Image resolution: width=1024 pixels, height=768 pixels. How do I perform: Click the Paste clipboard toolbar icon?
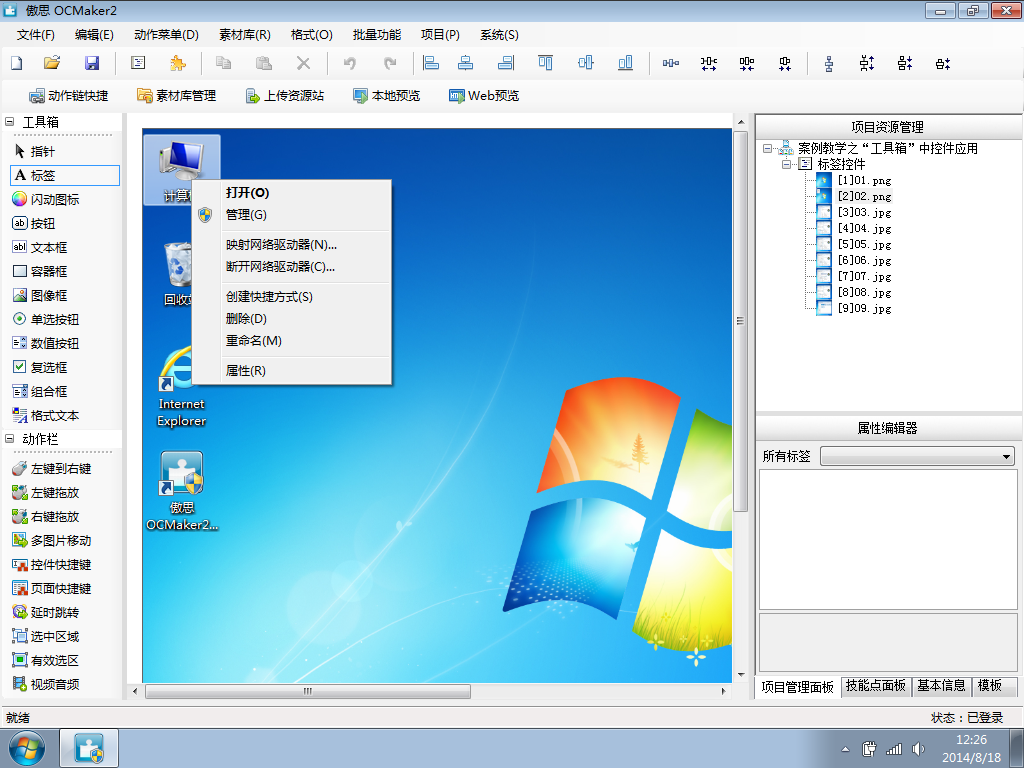pyautogui.click(x=264, y=63)
